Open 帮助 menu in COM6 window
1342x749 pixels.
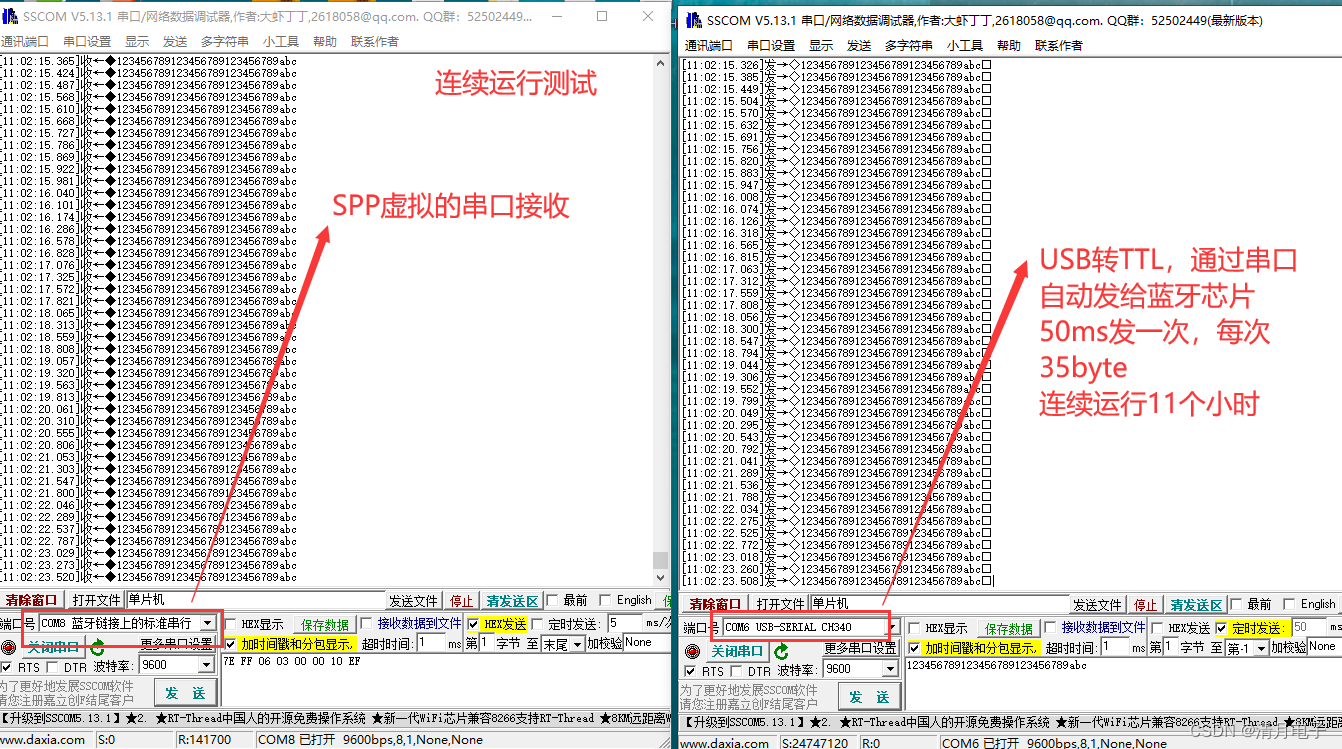[1009, 45]
